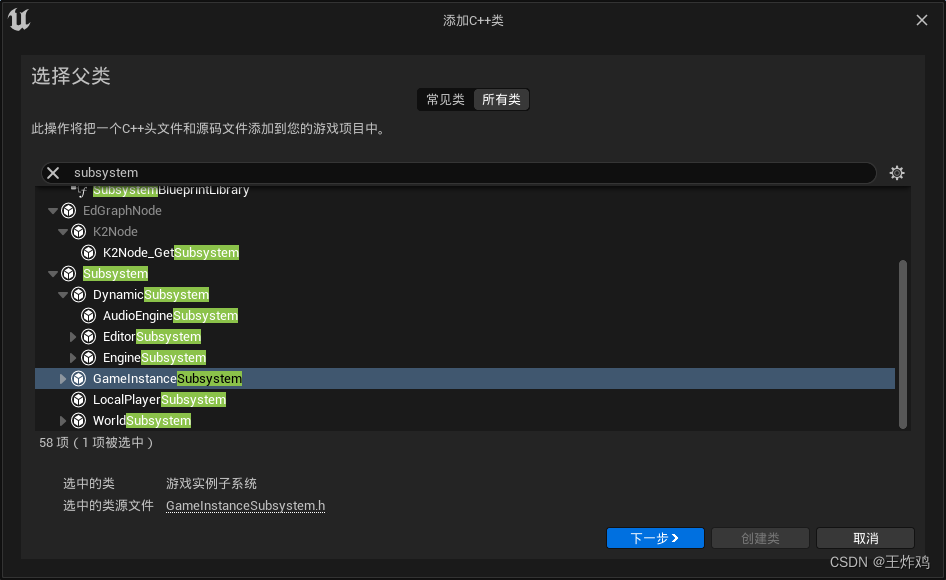Click the class icon beside AudioEngineSubsystem
946x580 pixels.
(x=88, y=315)
